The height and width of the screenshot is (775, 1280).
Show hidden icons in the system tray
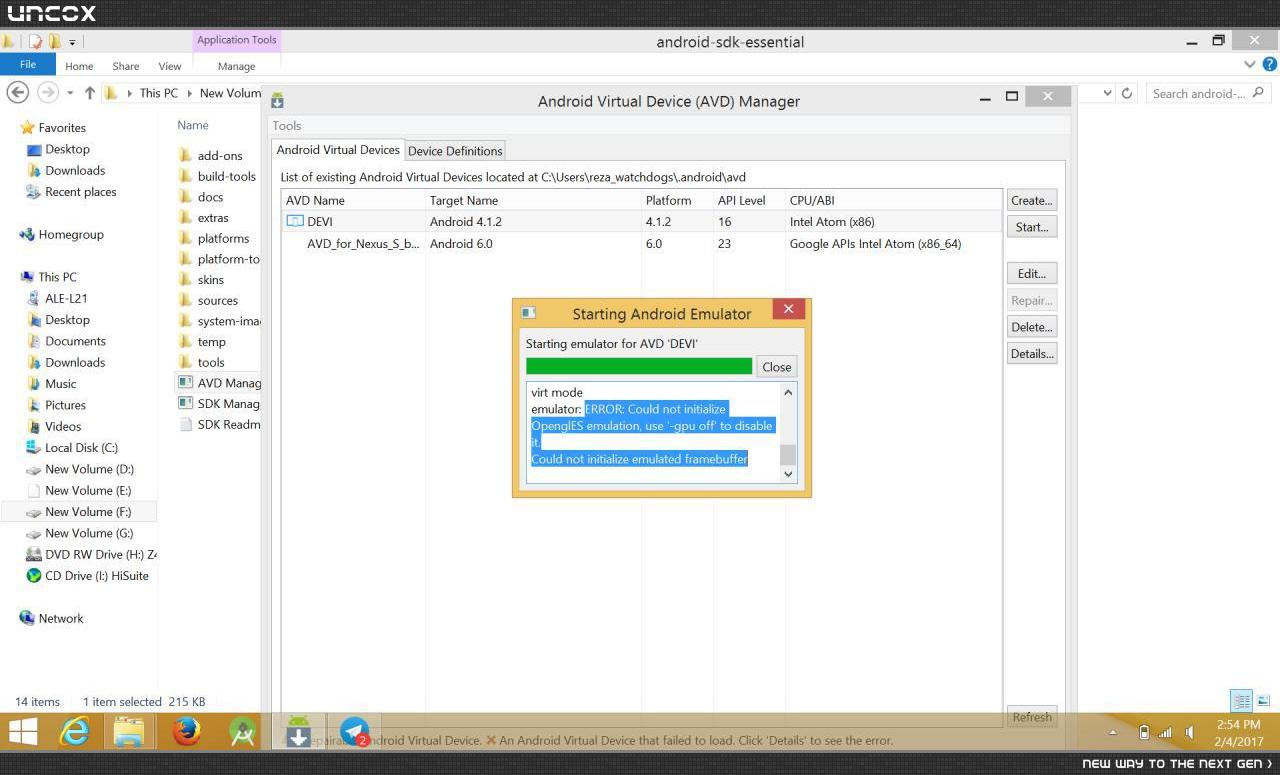coord(1113,733)
